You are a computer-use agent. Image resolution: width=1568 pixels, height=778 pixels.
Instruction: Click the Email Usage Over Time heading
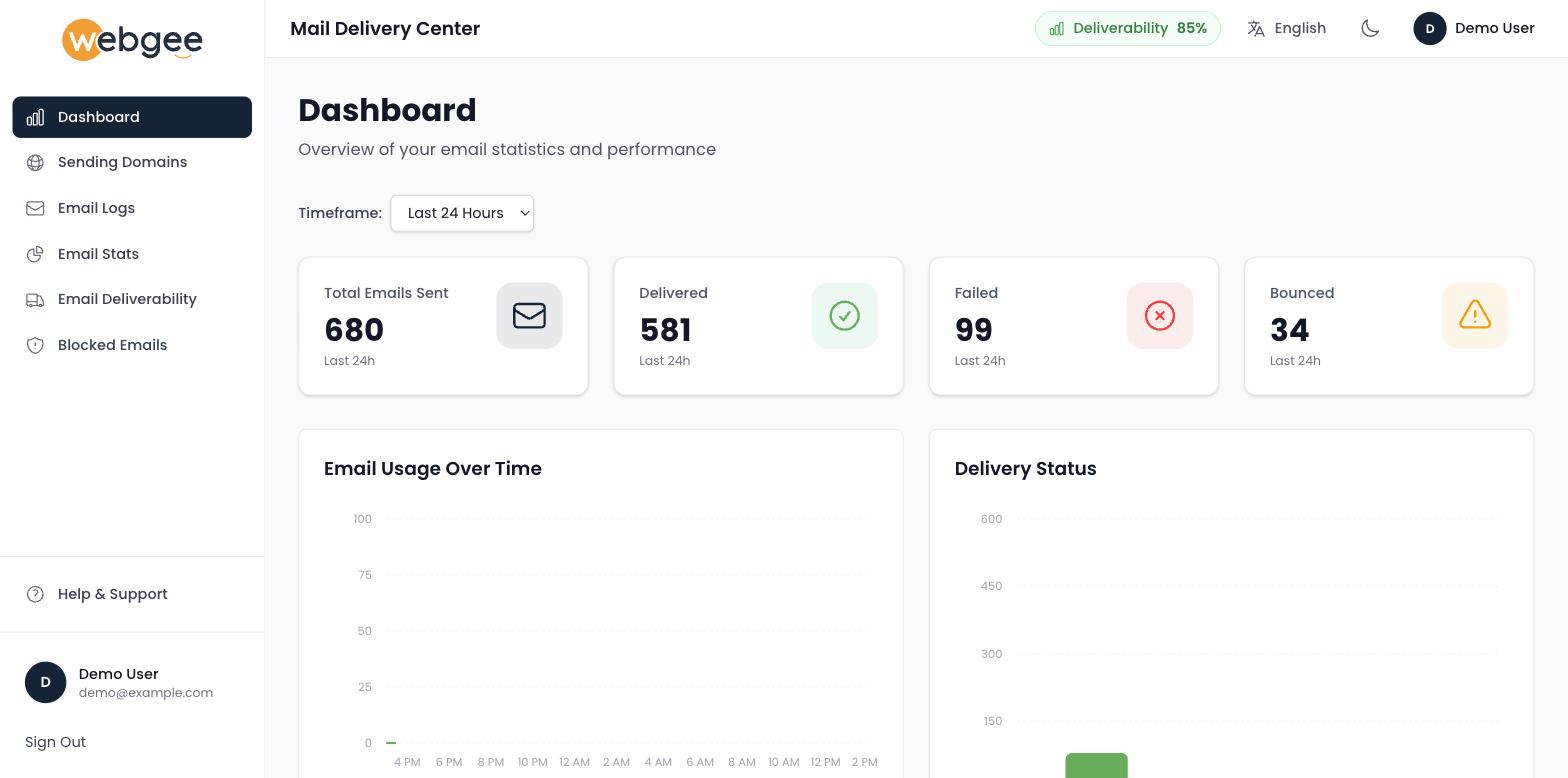(433, 469)
